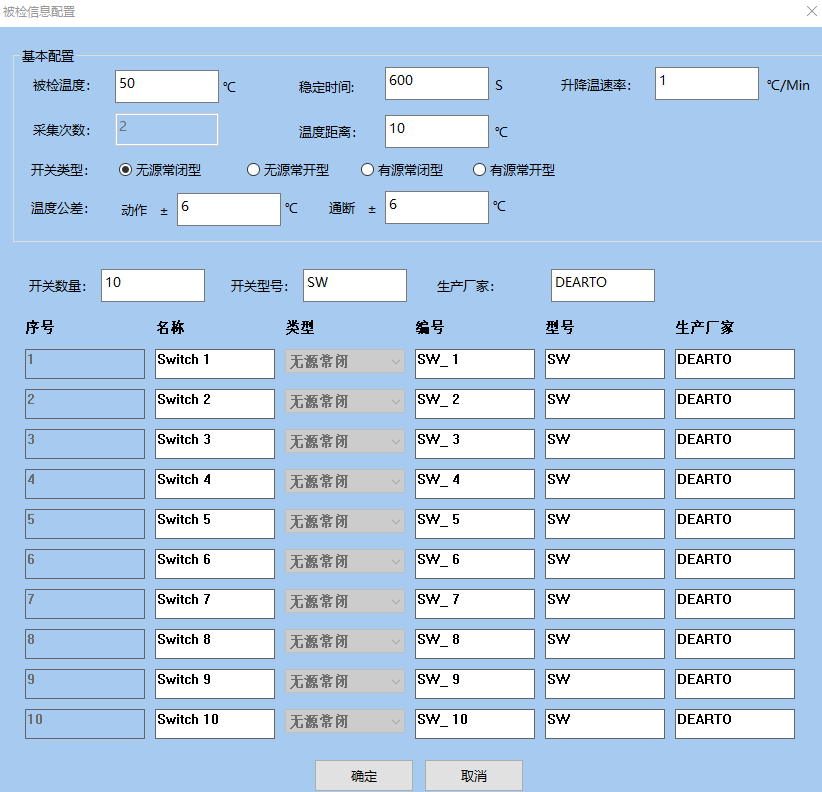
Task: Edit the name field Switch 5
Action: click(215, 524)
